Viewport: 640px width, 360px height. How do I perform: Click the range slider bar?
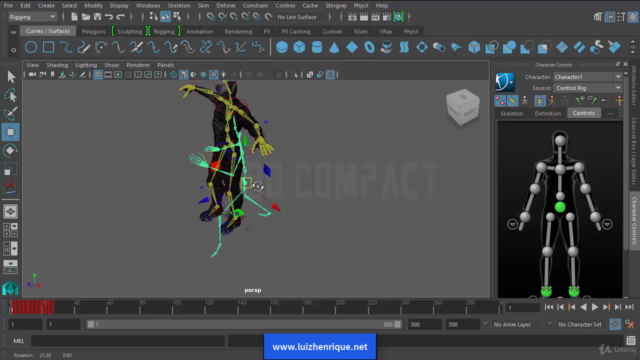click(244, 324)
